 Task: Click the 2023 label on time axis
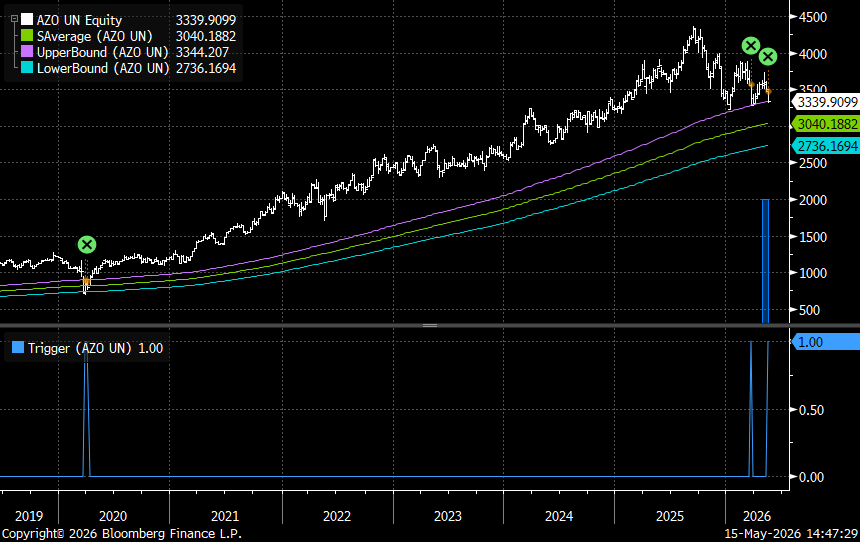coord(448,516)
